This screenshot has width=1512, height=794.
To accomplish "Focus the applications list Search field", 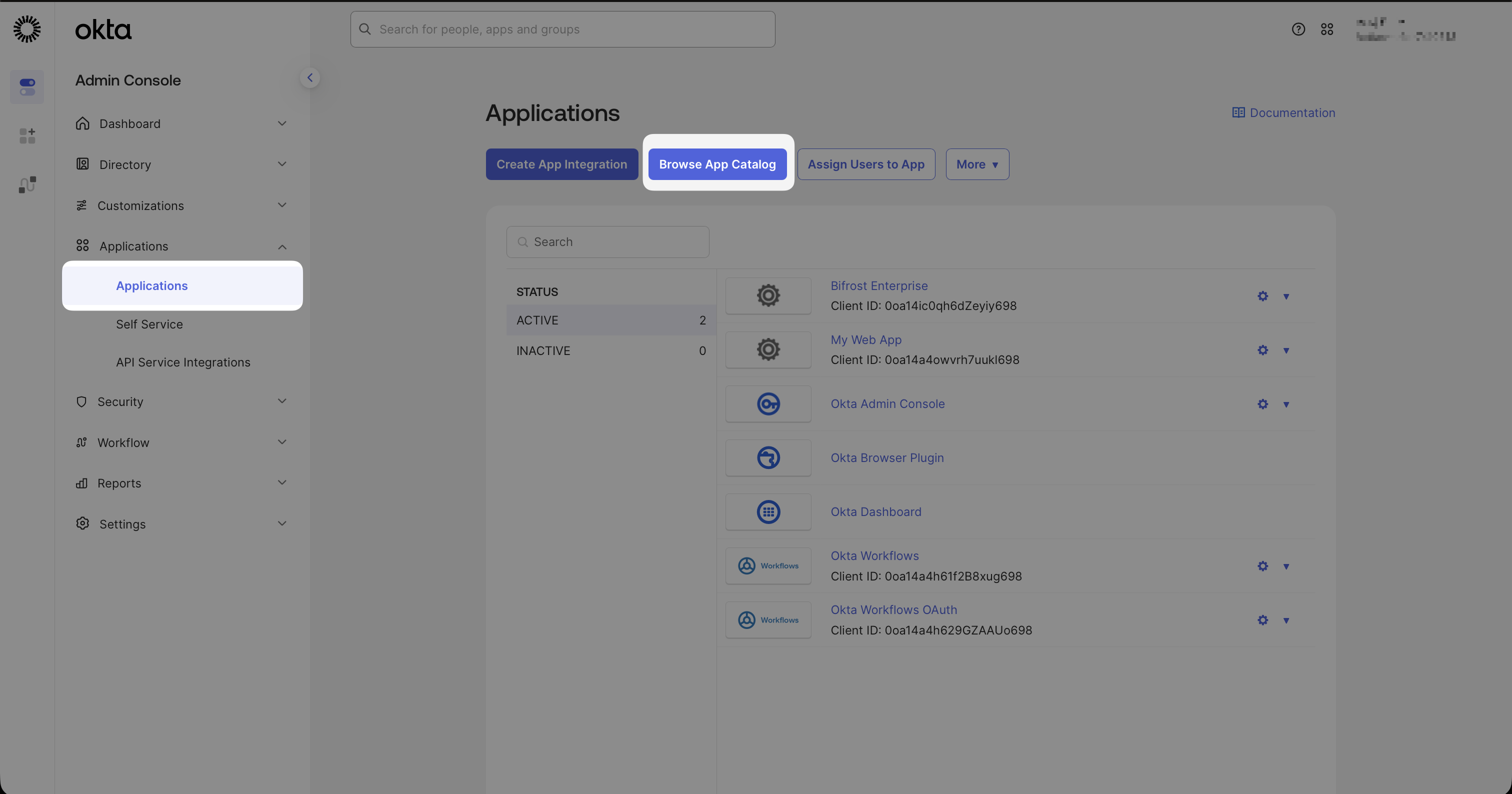I will point(607,242).
